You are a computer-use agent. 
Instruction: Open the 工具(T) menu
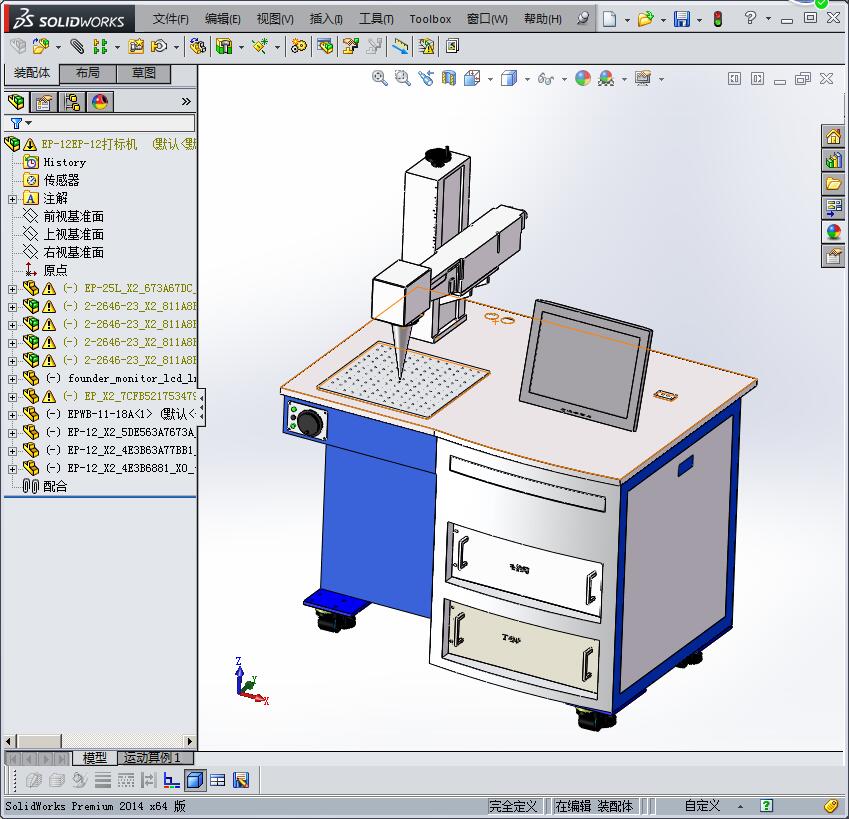(x=376, y=19)
